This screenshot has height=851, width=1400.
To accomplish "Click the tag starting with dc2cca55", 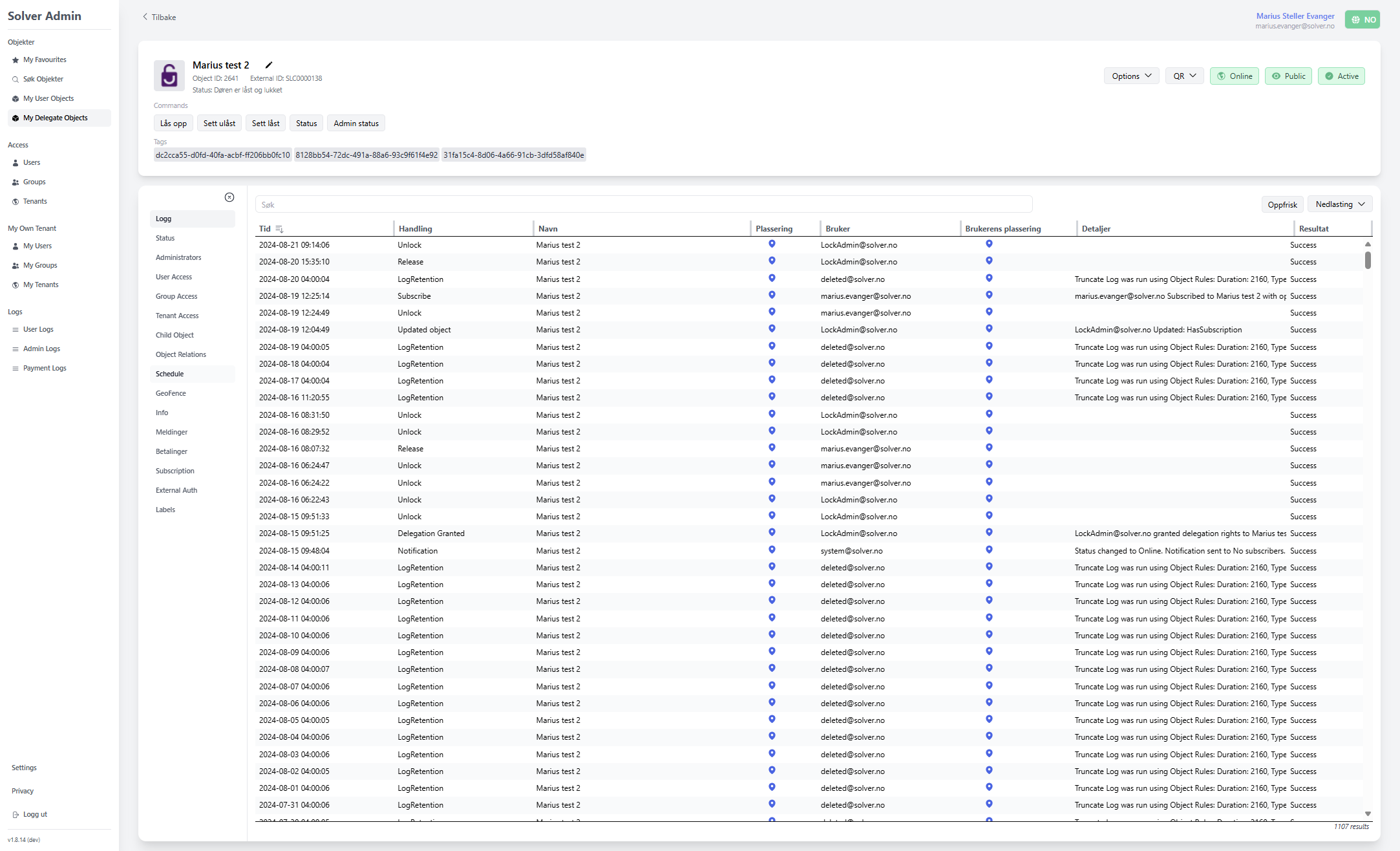I will 223,155.
